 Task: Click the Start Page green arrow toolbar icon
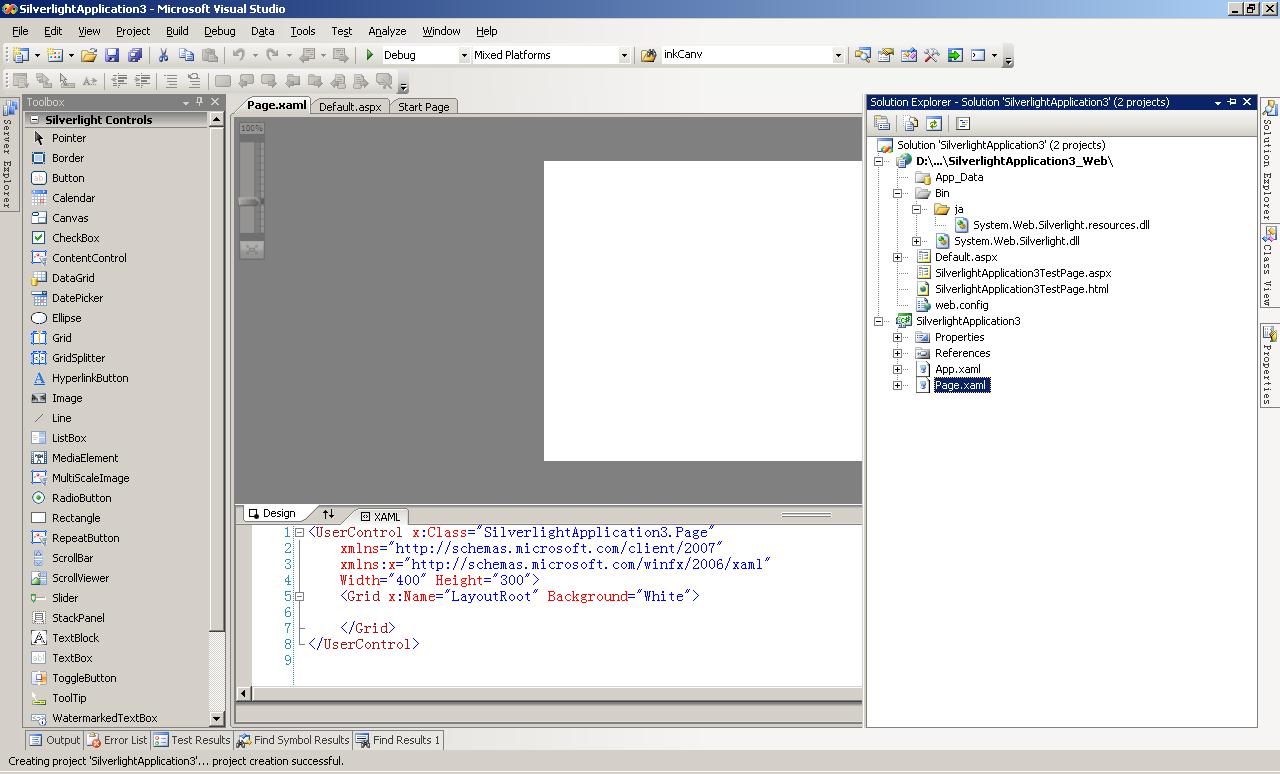pyautogui.click(x=955, y=55)
